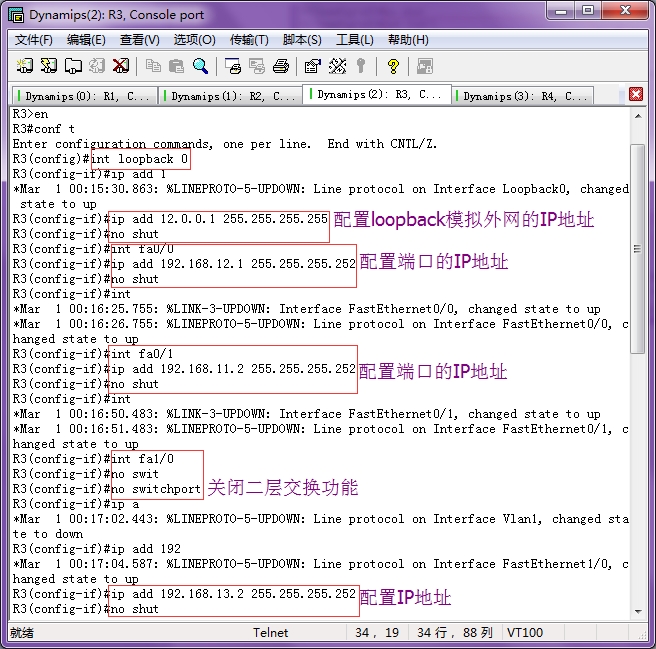Open the 传输(T) menu
The image size is (656, 649).
pyautogui.click(x=249, y=40)
